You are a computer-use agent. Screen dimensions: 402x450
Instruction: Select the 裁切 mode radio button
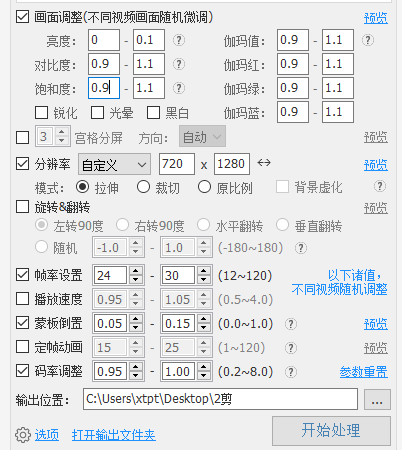point(143,187)
